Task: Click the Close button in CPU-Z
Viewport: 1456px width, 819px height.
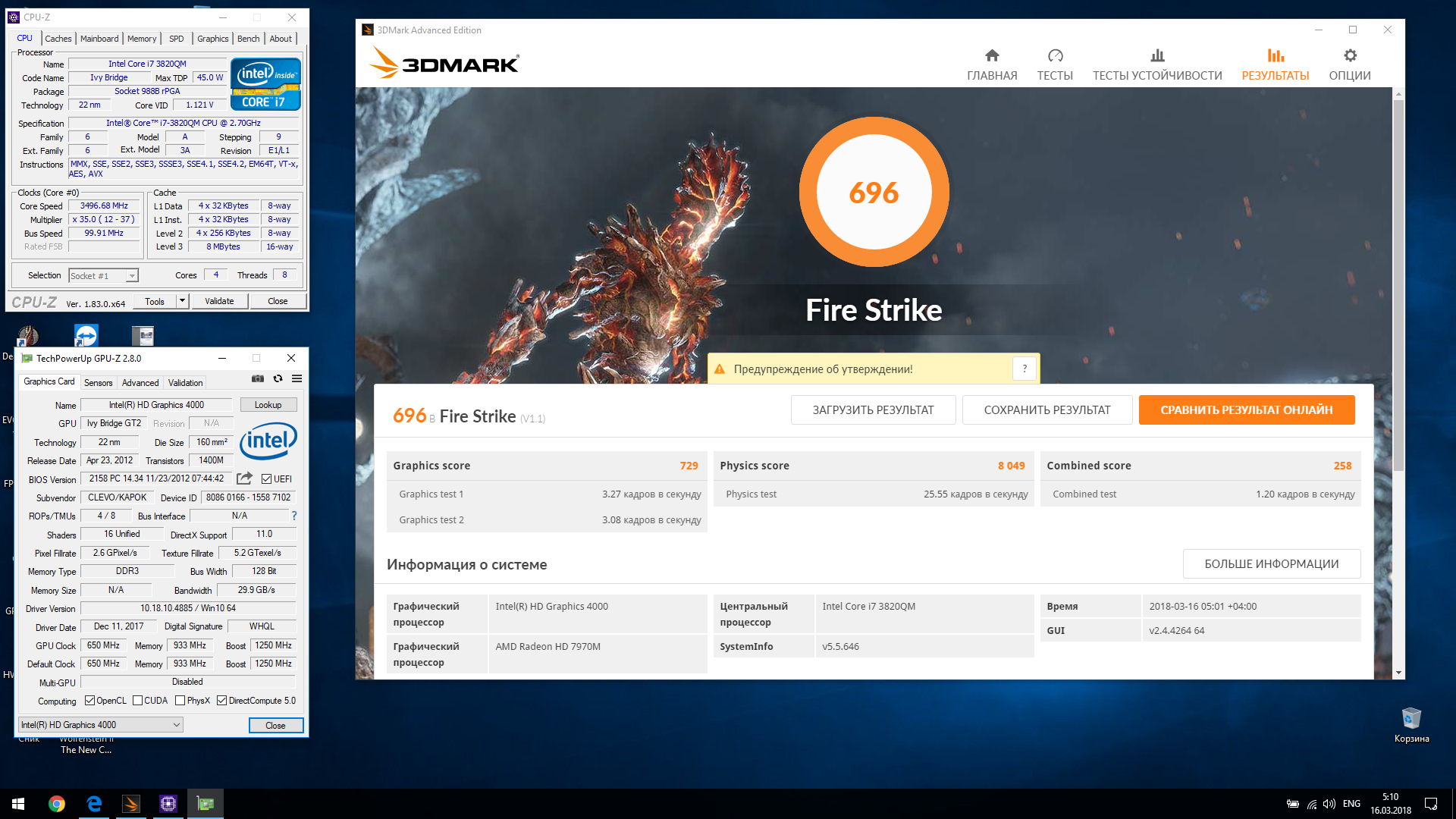Action: pos(278,301)
